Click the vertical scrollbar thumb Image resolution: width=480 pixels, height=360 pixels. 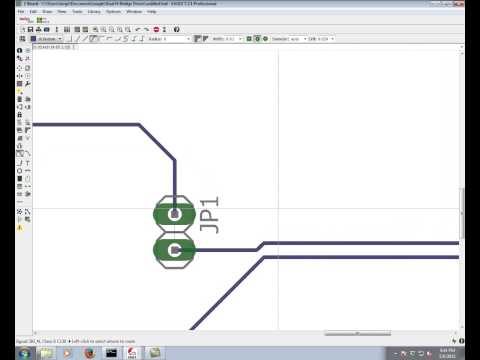(462, 213)
